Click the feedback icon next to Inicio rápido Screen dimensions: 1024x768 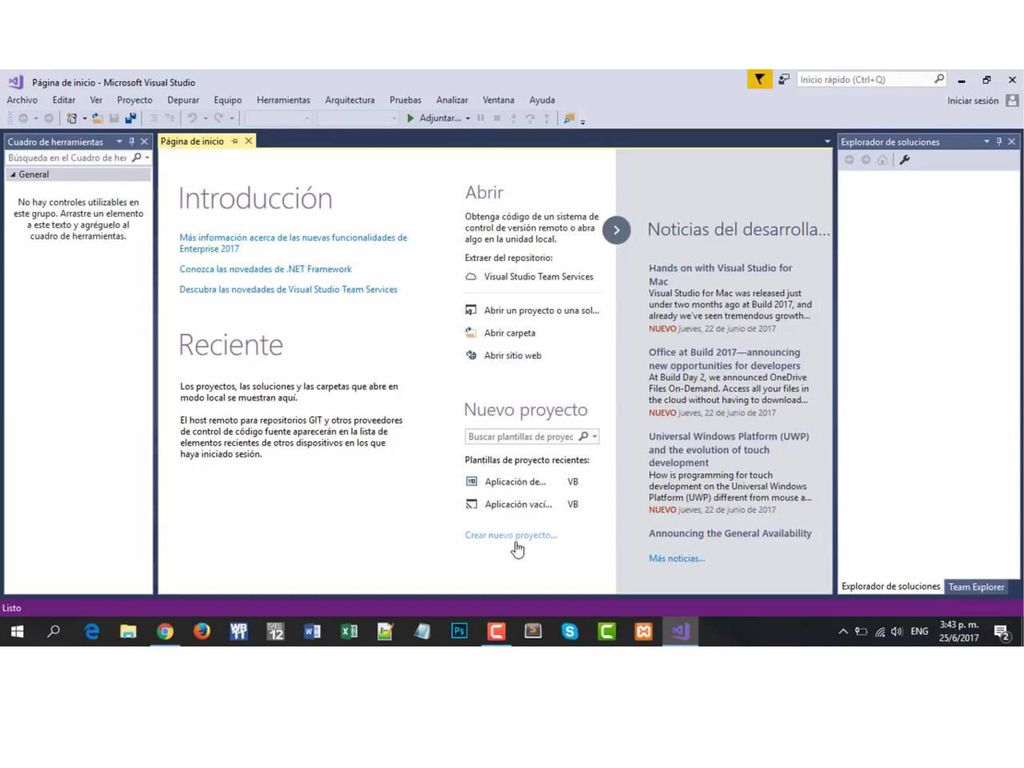[x=784, y=80]
